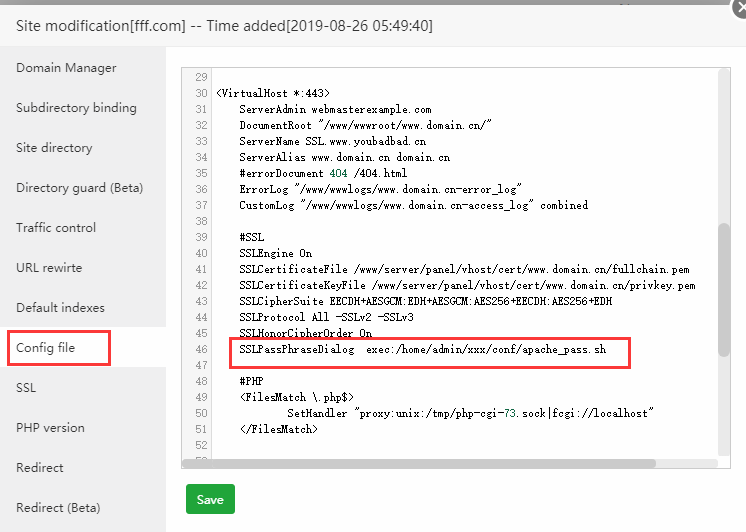Click the SetHandler proxy:unix line
This screenshot has width=746, height=532.
point(471,414)
